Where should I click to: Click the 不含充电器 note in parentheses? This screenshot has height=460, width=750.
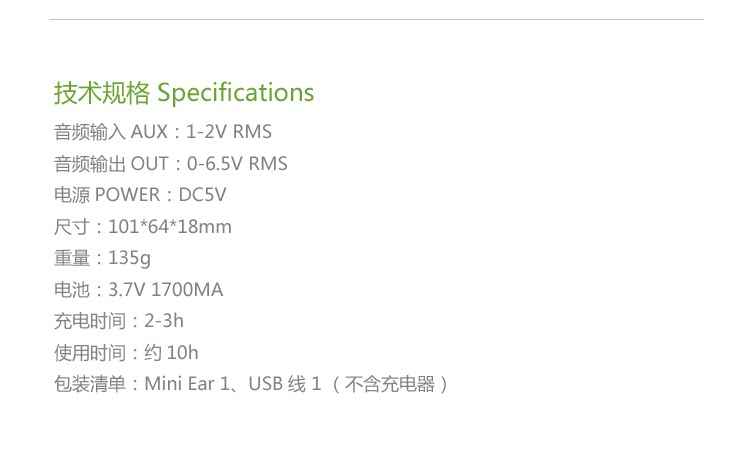(x=389, y=384)
